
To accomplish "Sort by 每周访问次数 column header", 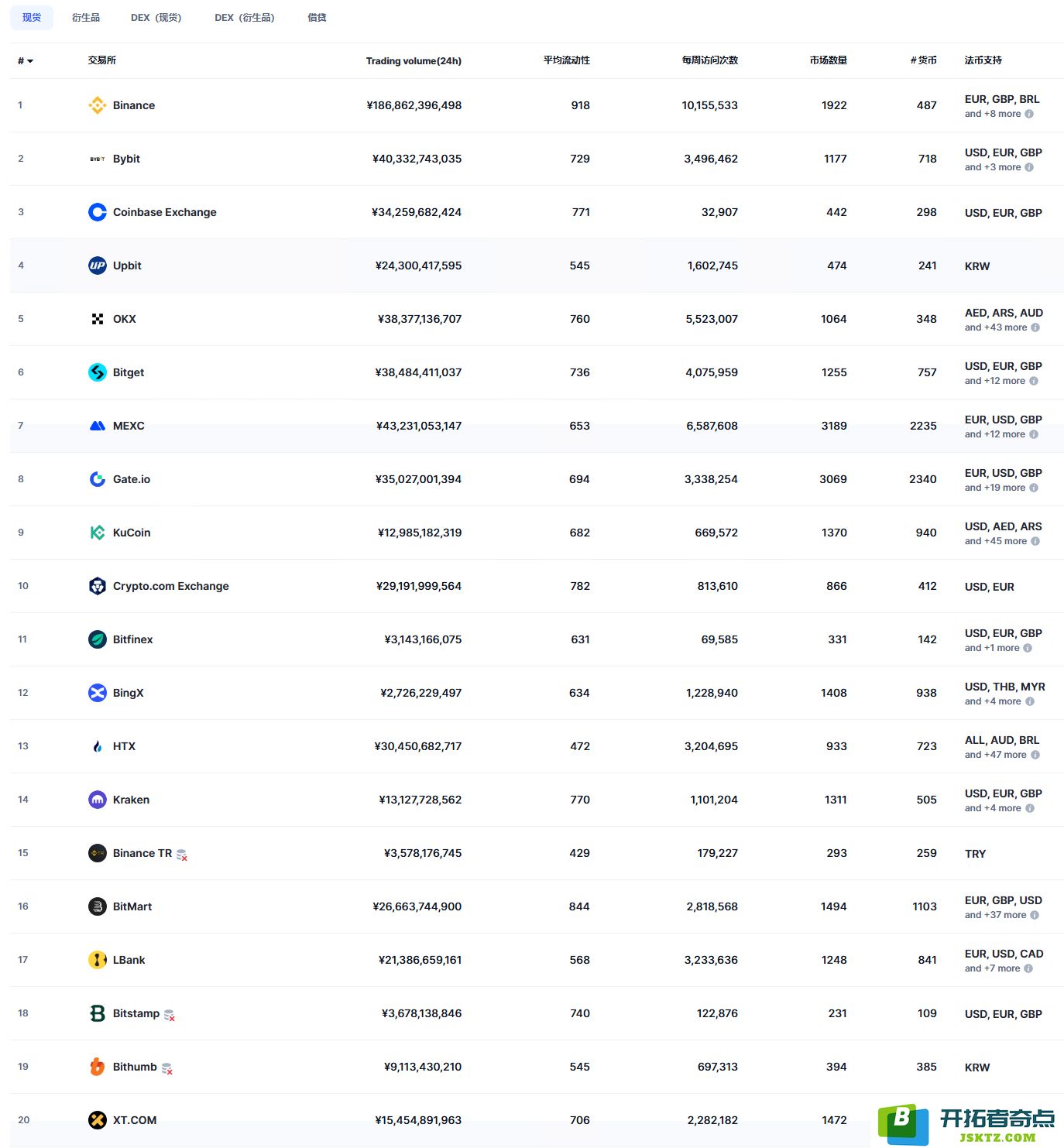I will [710, 60].
